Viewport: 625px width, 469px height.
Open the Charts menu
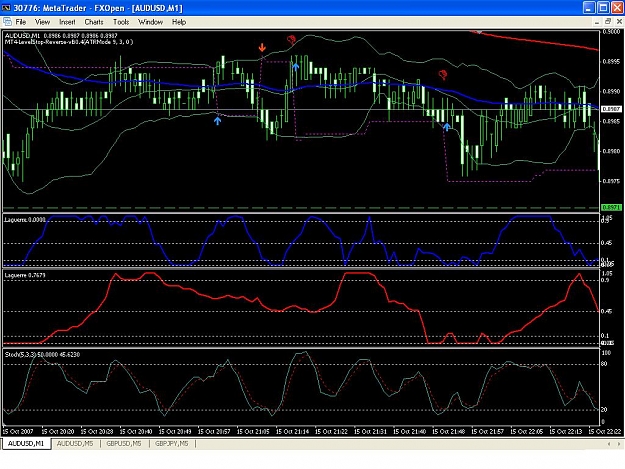94,22
